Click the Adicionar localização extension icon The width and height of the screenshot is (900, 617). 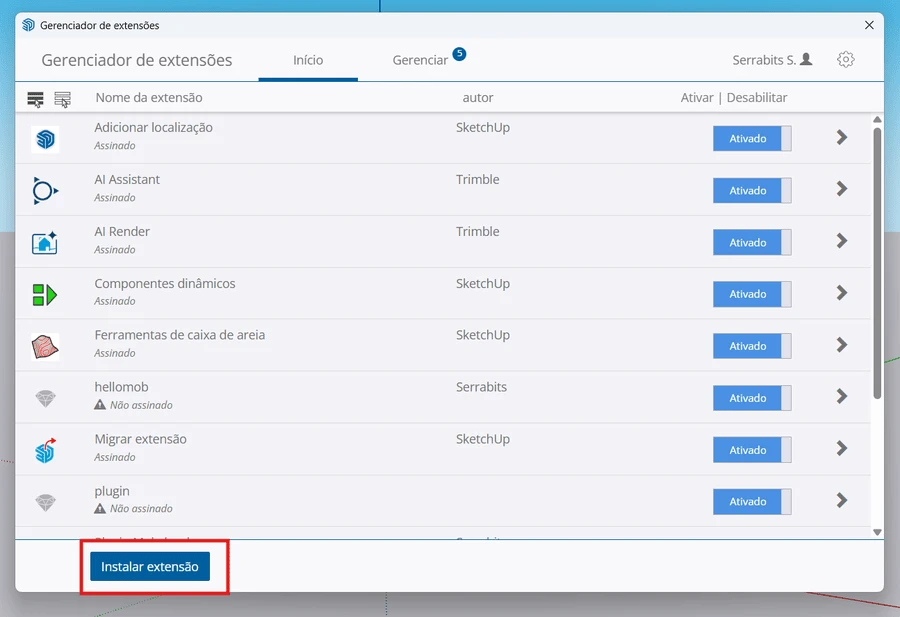tap(45, 139)
